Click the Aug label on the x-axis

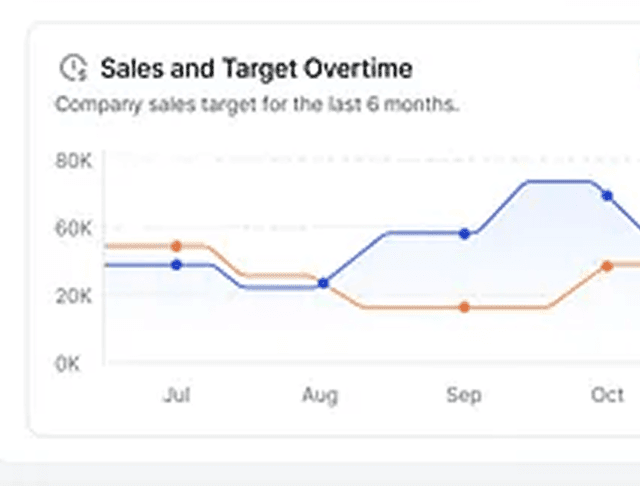320,395
